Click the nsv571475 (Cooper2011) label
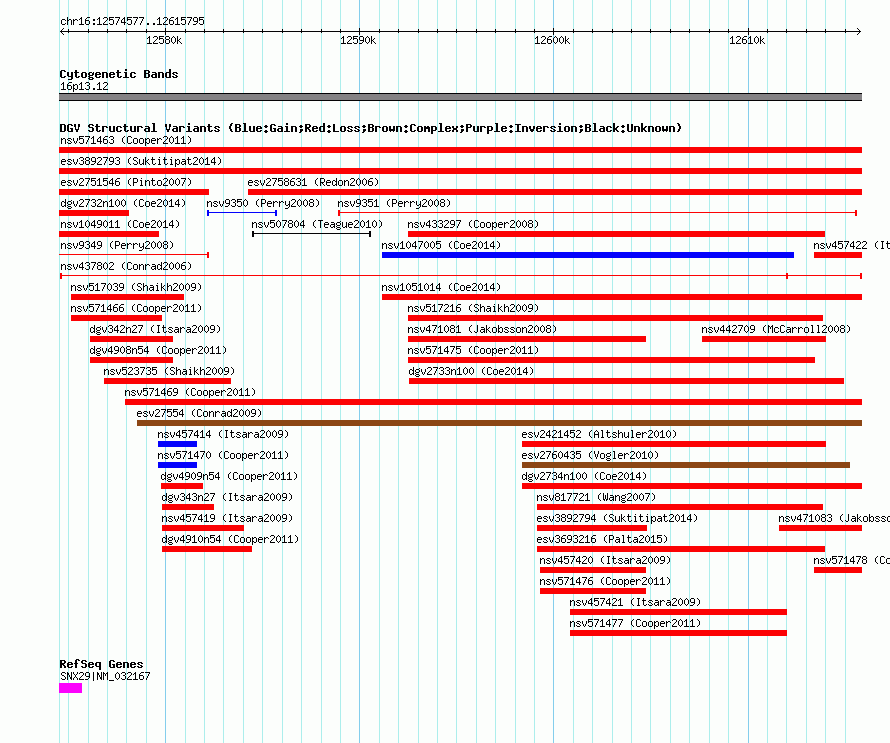 [x=473, y=350]
